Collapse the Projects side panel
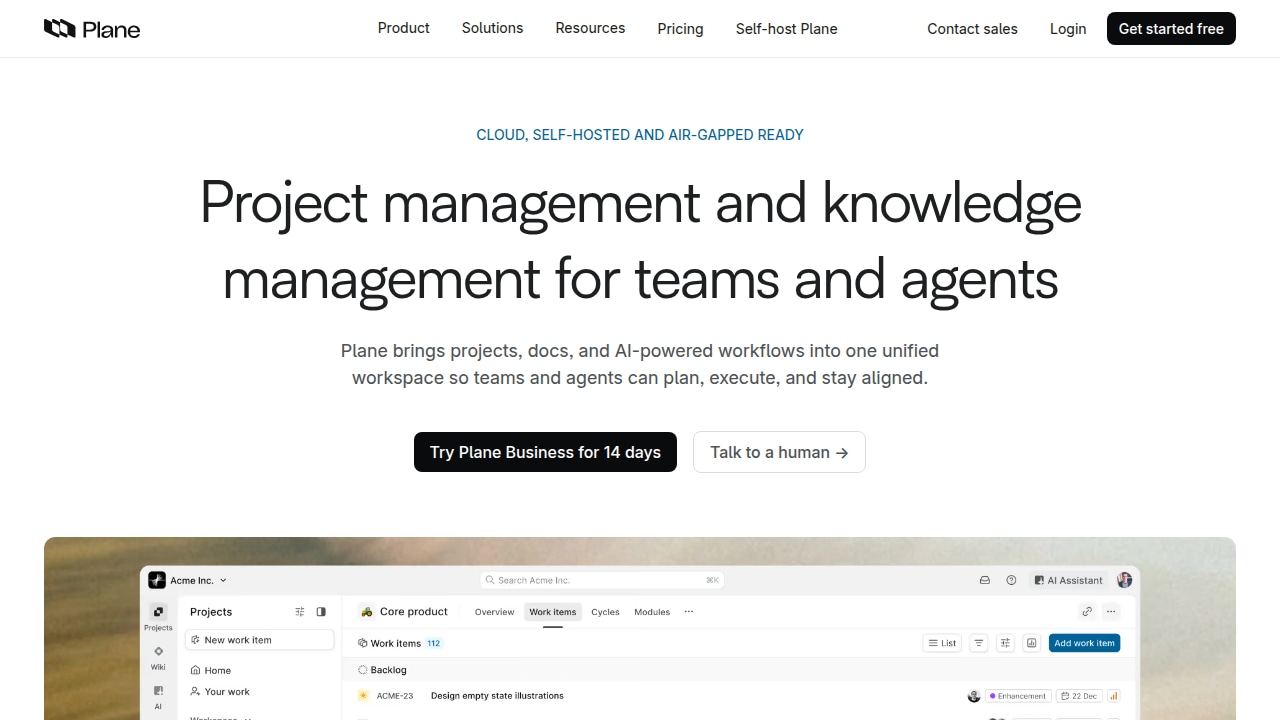 321,612
